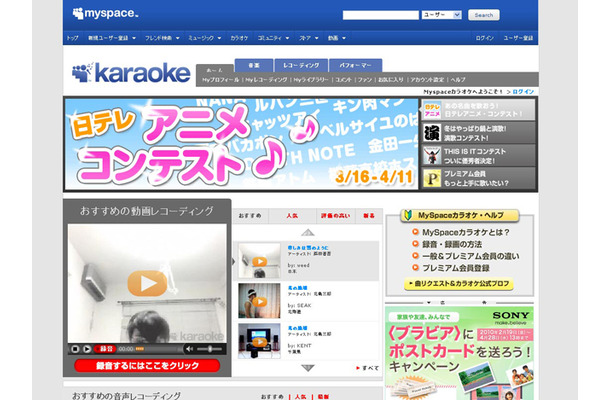
Task: Switch to the パフォーマー tab
Action: coord(356,65)
